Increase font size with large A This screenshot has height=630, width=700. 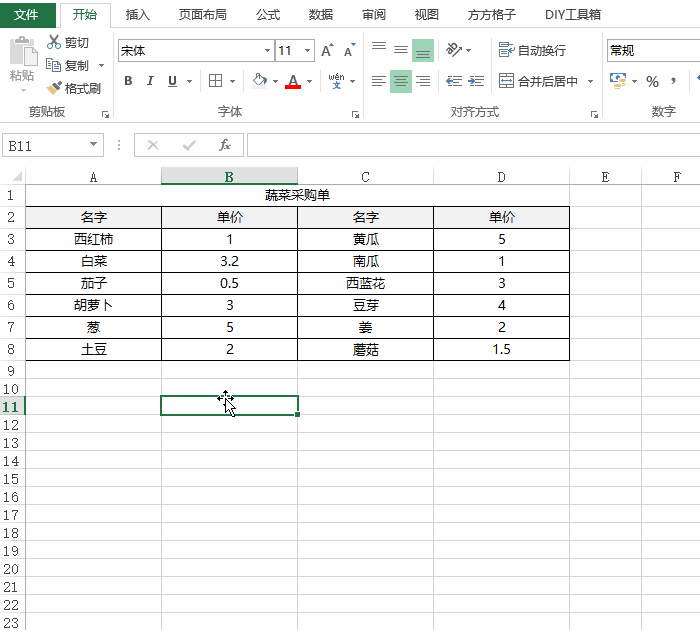click(x=328, y=50)
